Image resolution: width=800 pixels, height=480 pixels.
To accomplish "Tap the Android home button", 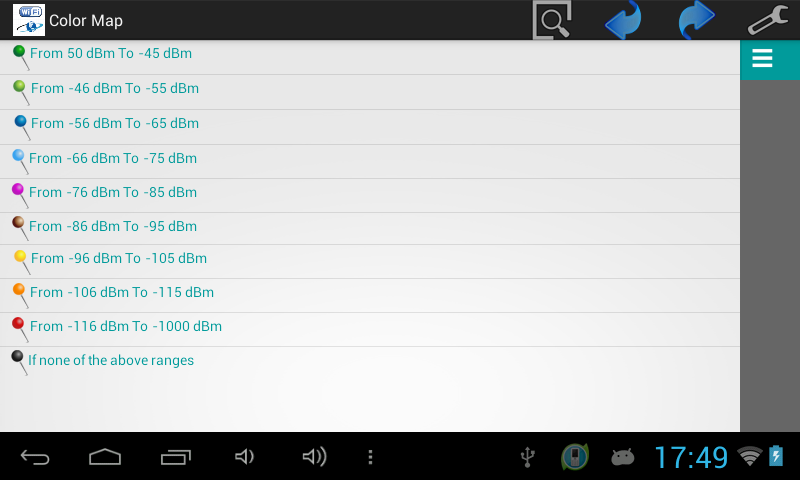I will [105, 457].
